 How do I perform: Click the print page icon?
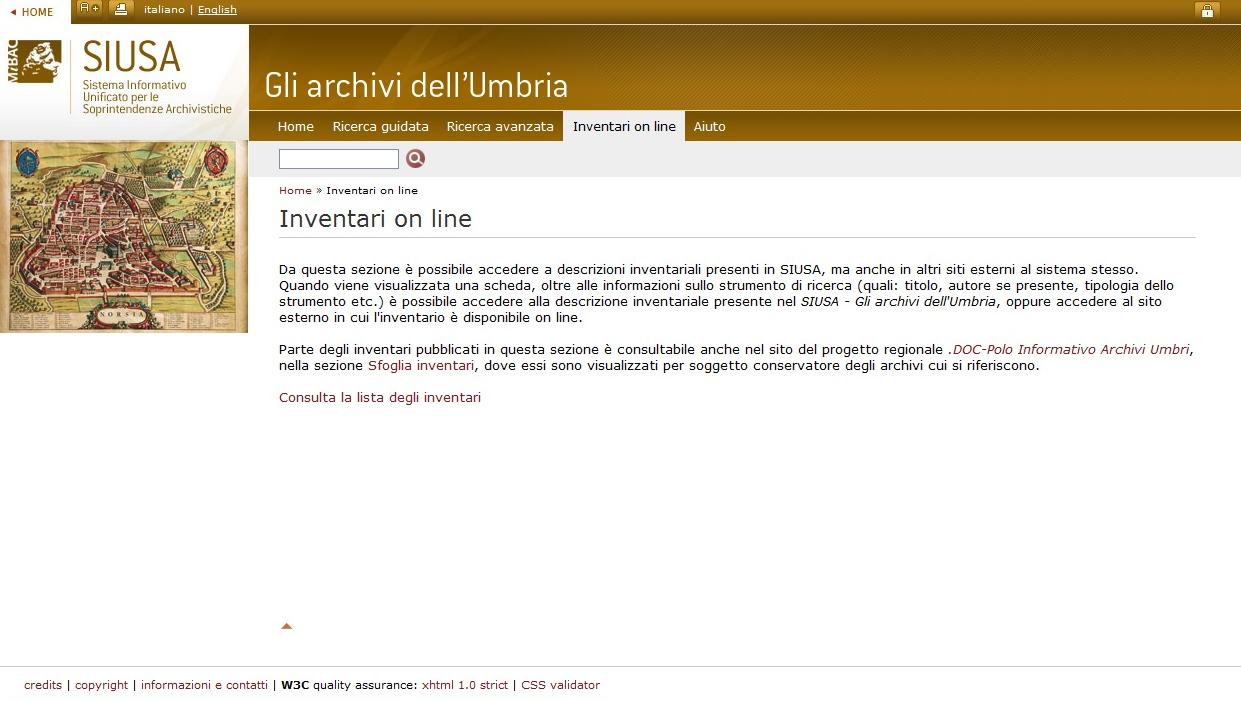pyautogui.click(x=120, y=9)
